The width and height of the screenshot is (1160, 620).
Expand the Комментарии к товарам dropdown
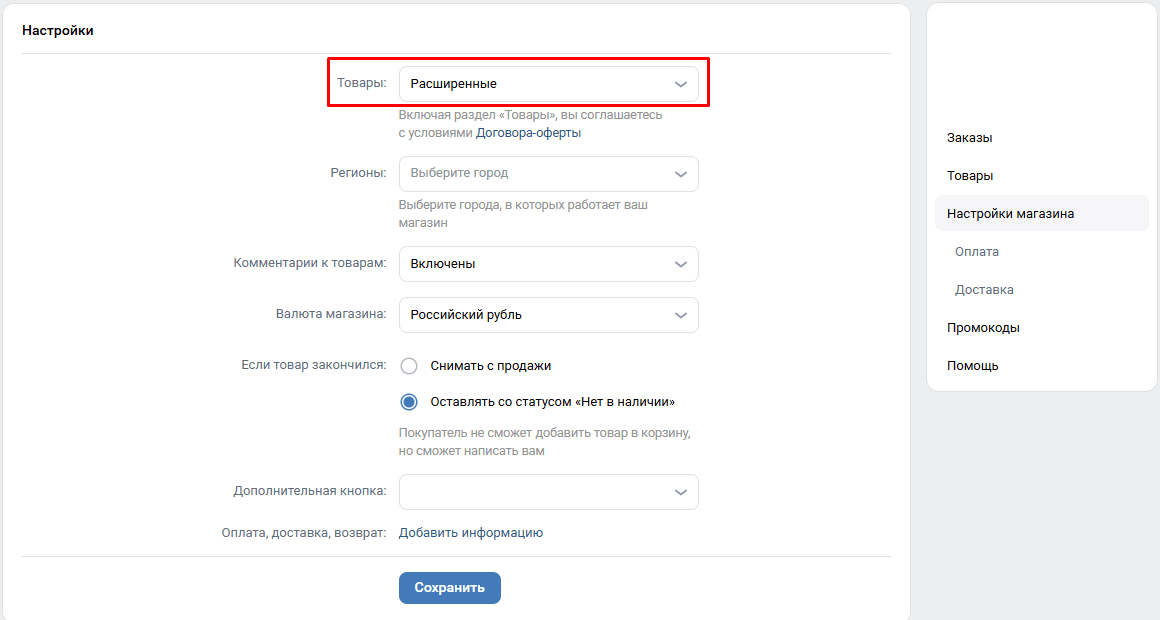point(535,264)
